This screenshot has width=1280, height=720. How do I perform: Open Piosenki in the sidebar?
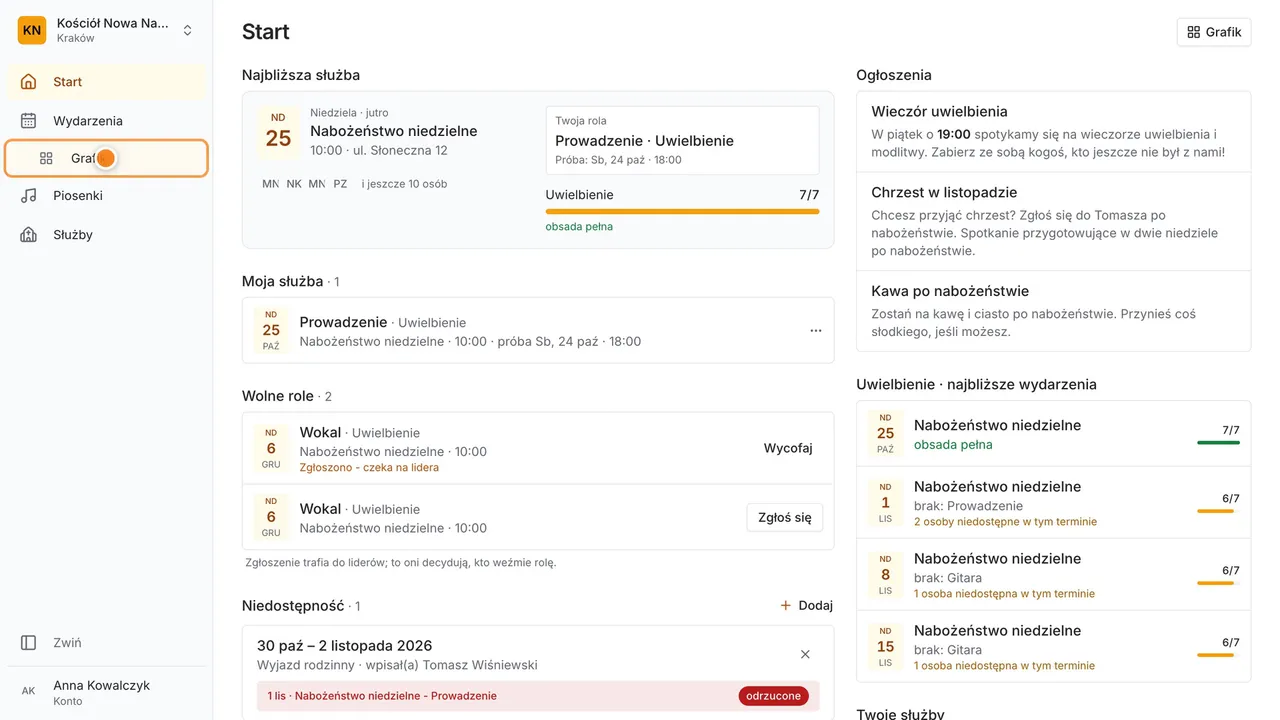(x=107, y=196)
